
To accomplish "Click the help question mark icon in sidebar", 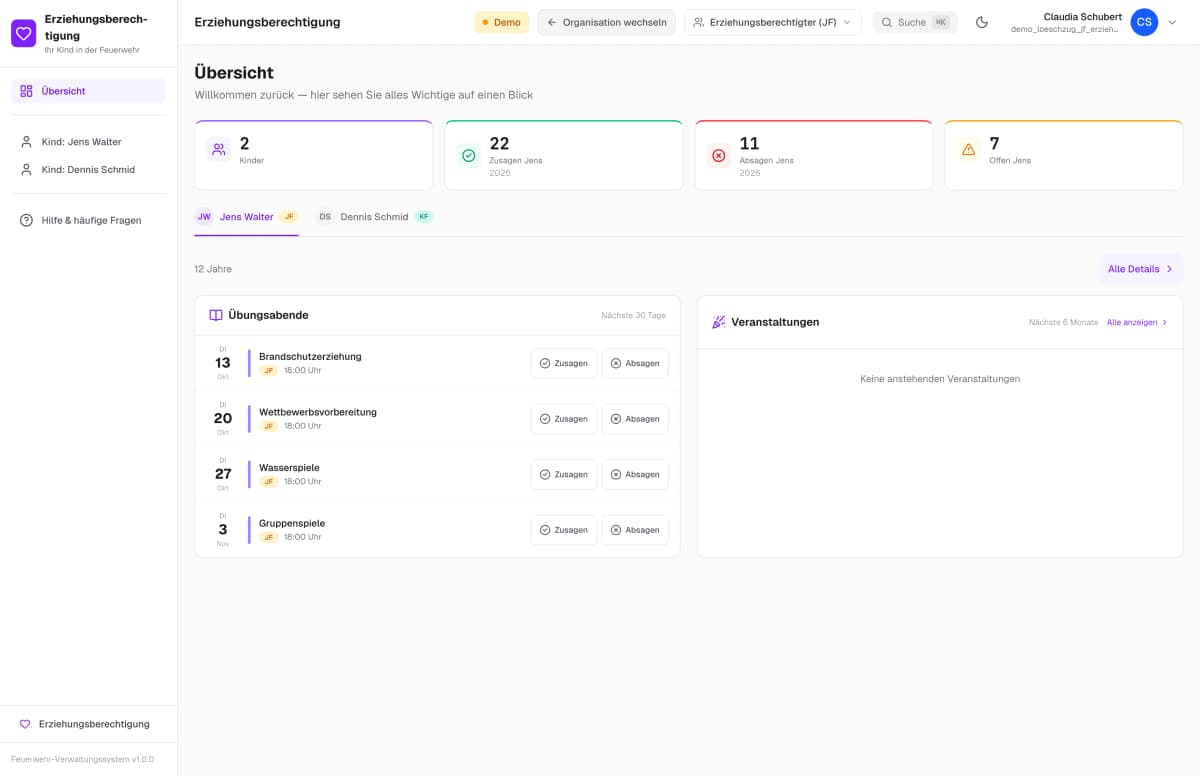I will pos(27,220).
